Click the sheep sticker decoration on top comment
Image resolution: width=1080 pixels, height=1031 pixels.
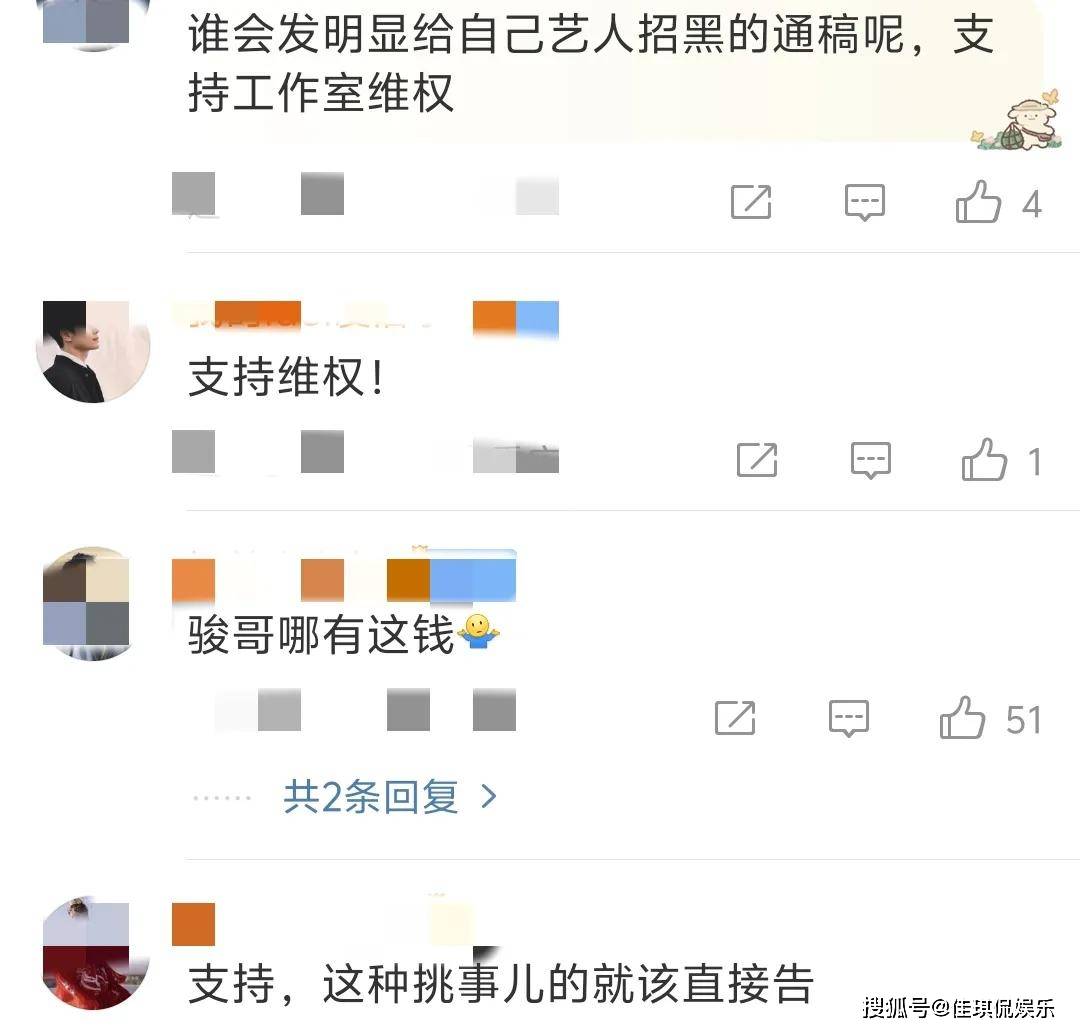point(1018,122)
